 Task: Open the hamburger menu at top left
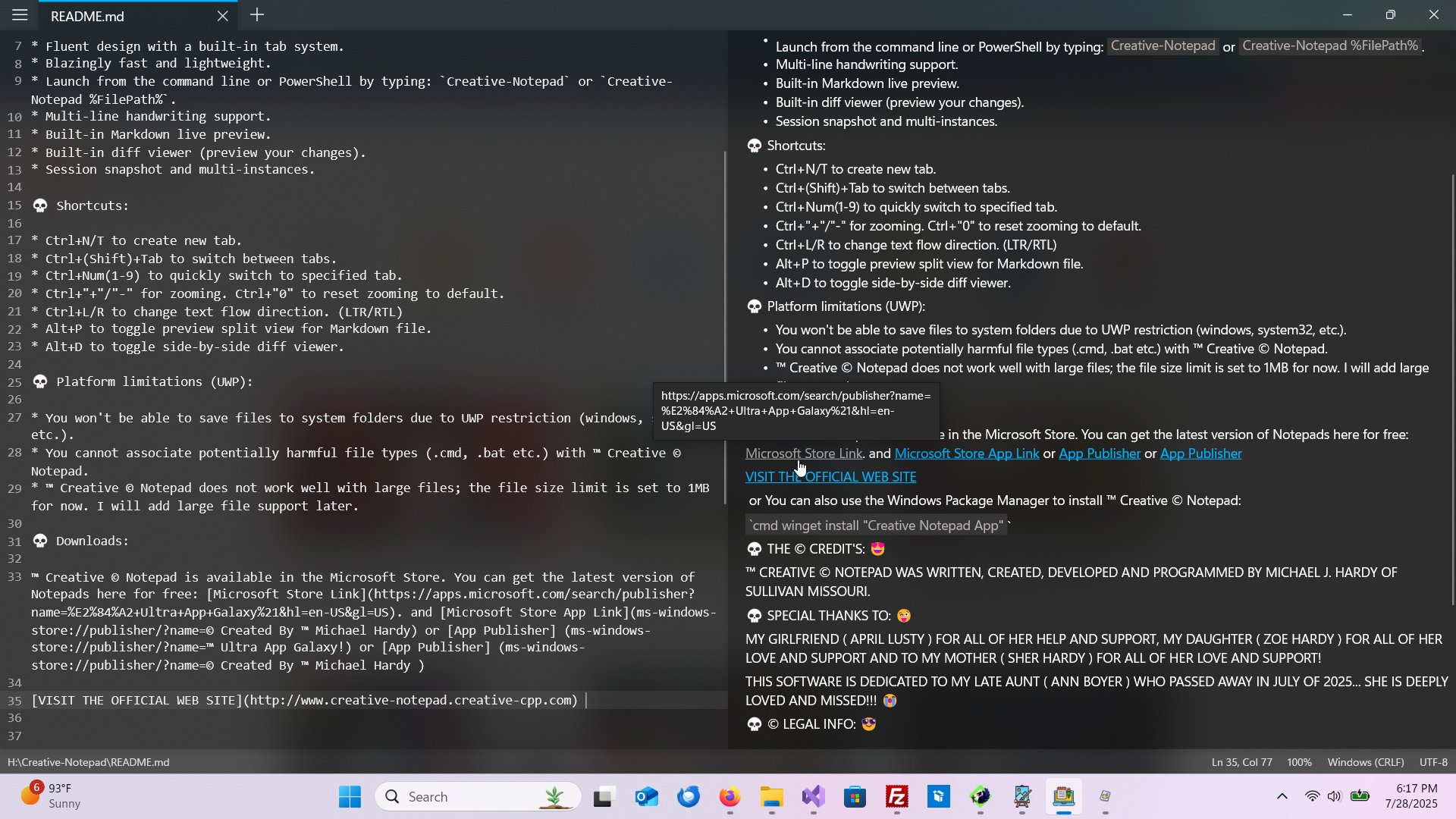(20, 15)
